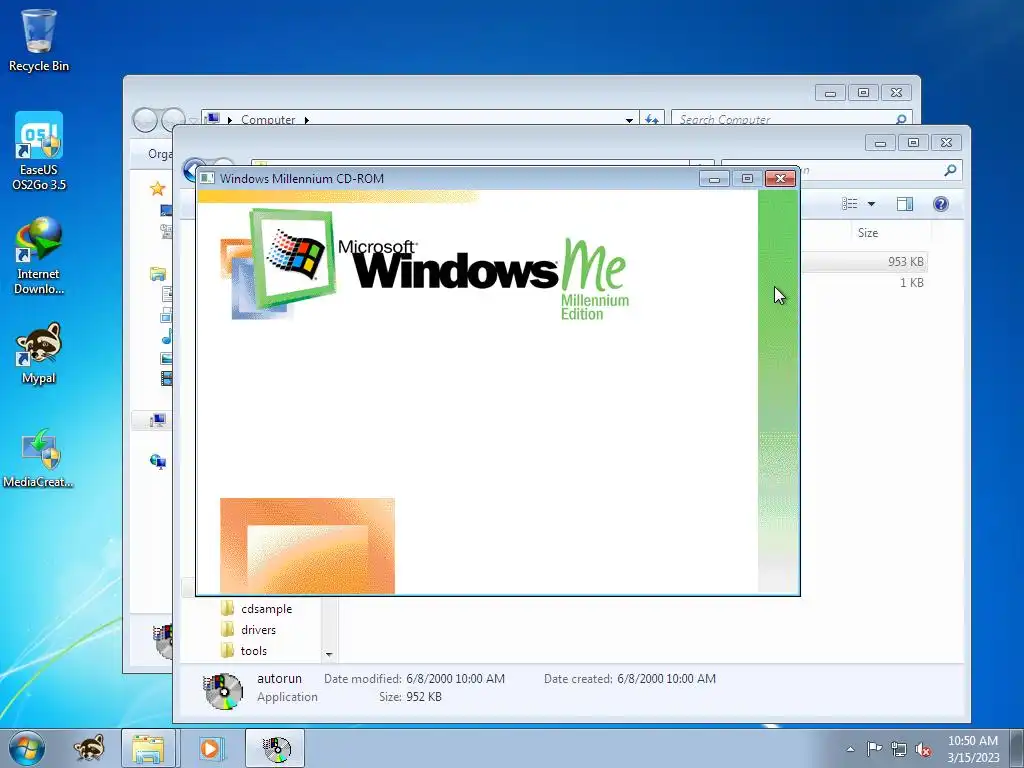The width and height of the screenshot is (1024, 768).
Task: Click the Windows Me logo graphic
Action: click(424, 265)
